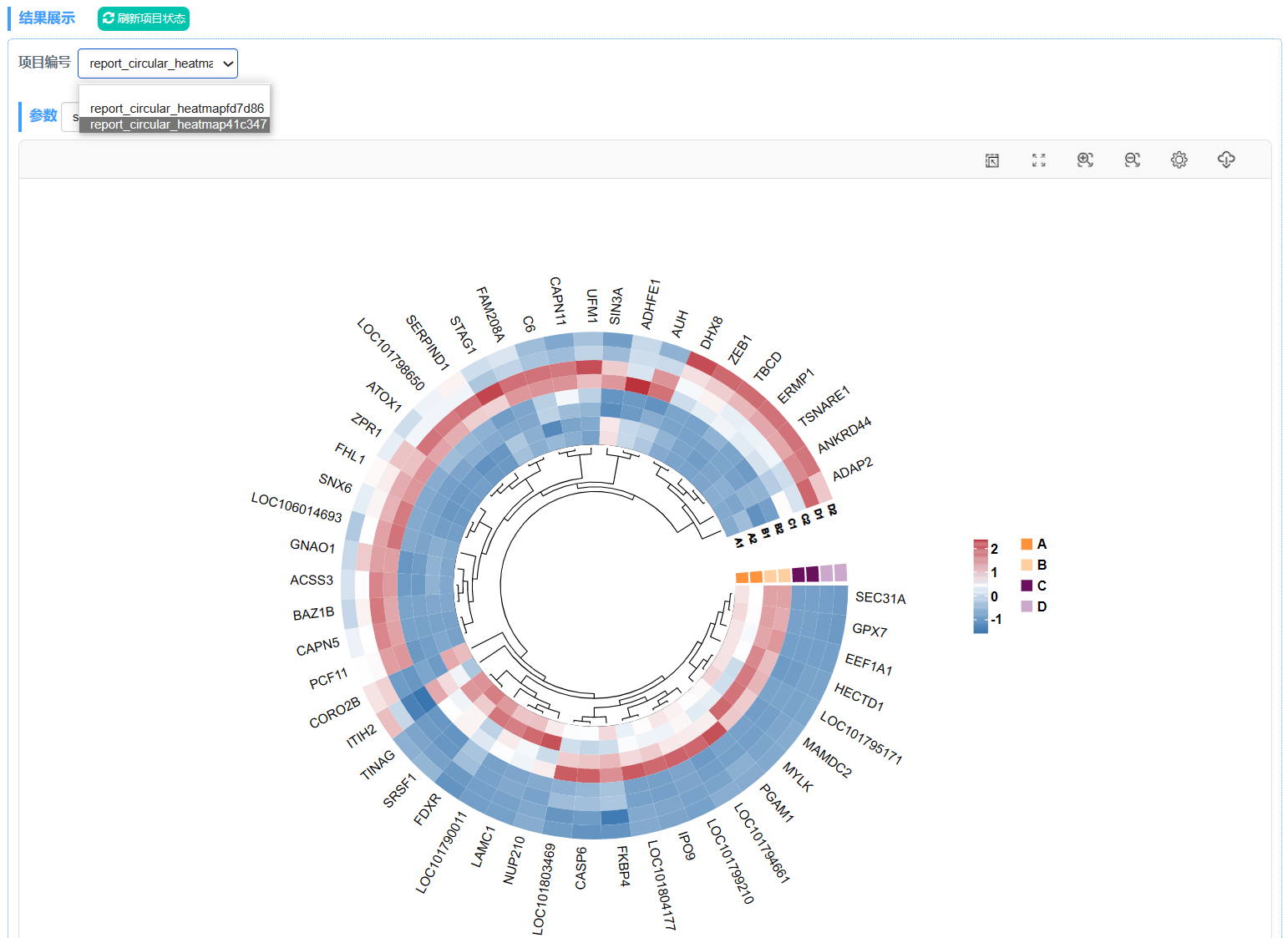Click the cloud download icon
This screenshot has width=1288, height=938.
(1226, 160)
